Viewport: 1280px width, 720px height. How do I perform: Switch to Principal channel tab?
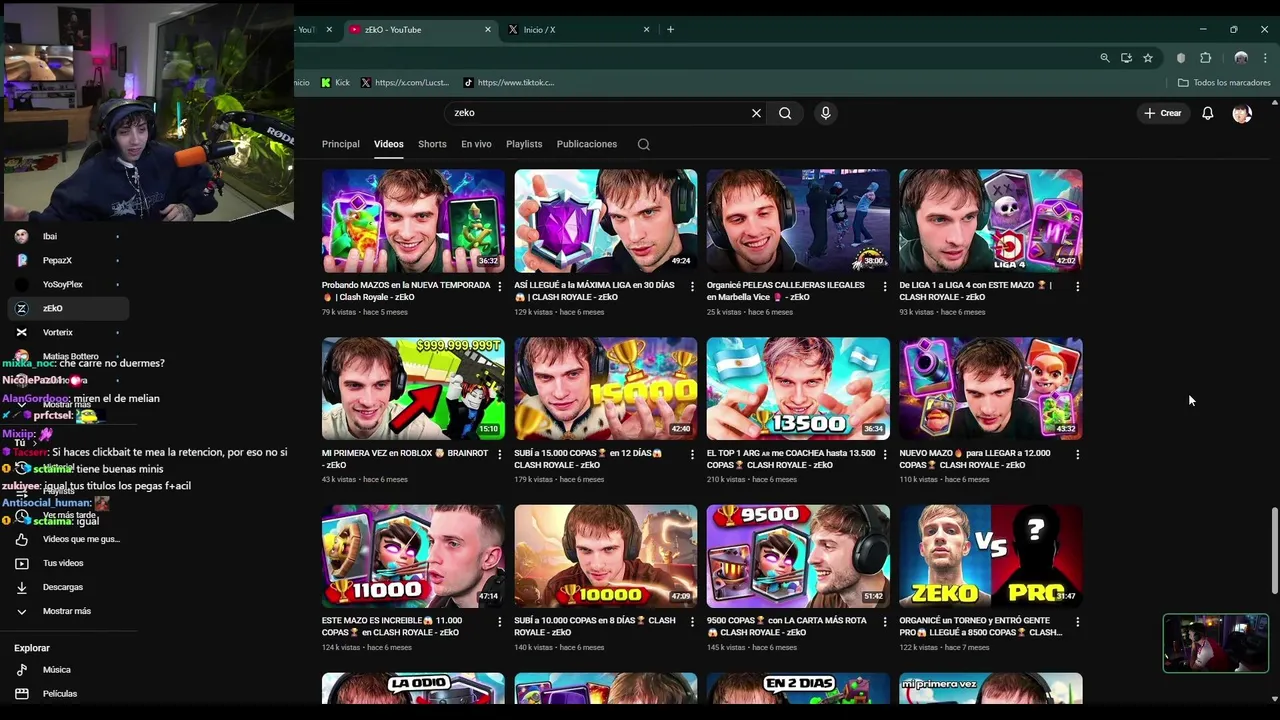tap(340, 144)
